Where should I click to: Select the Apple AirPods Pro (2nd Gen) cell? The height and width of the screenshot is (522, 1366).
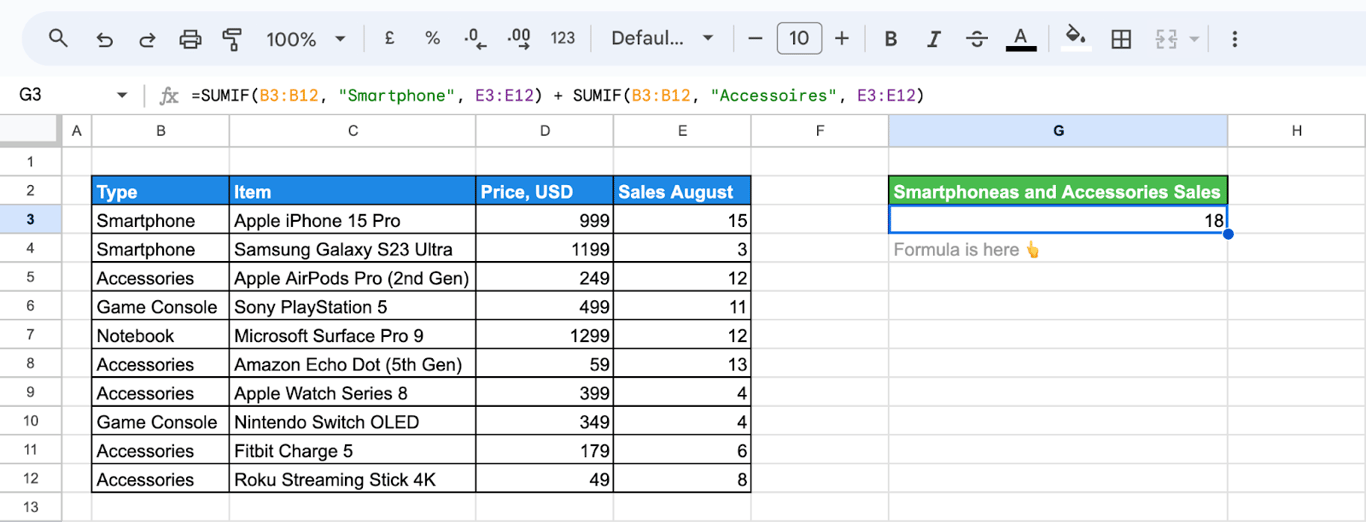(x=352, y=278)
